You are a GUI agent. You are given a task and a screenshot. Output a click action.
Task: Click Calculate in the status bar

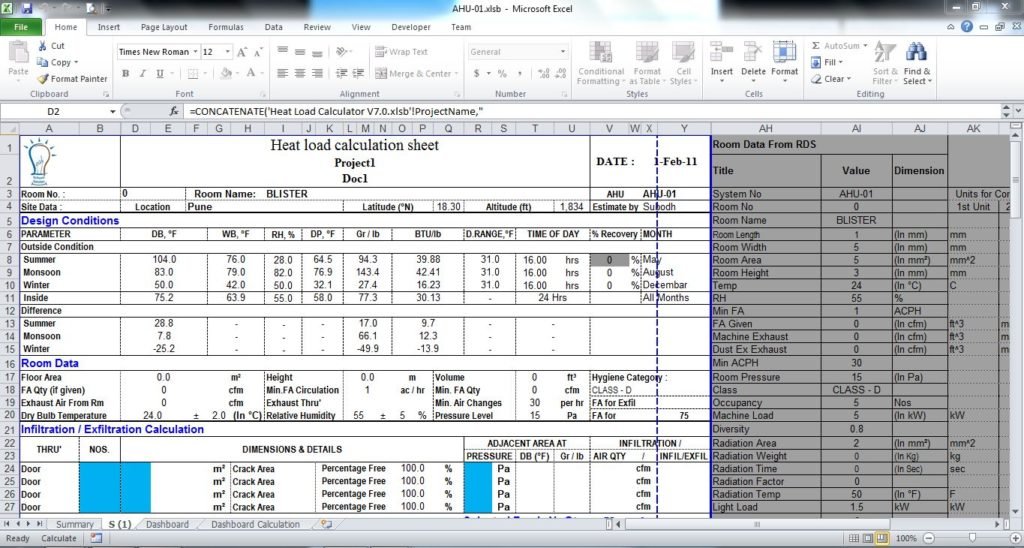pos(59,538)
